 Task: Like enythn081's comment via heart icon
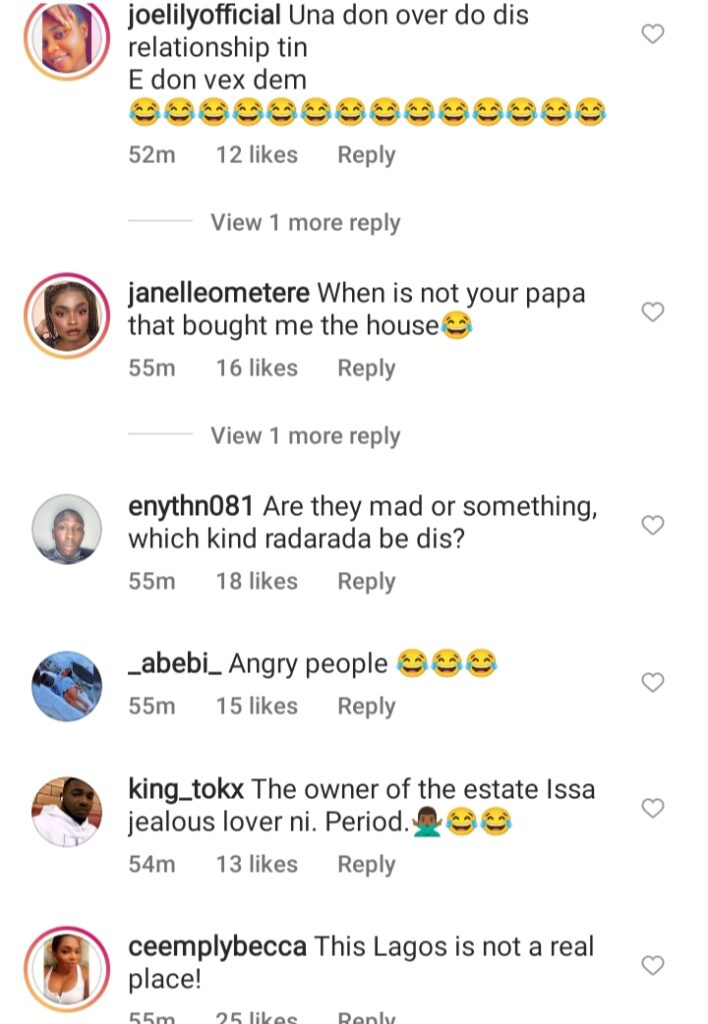(x=652, y=525)
